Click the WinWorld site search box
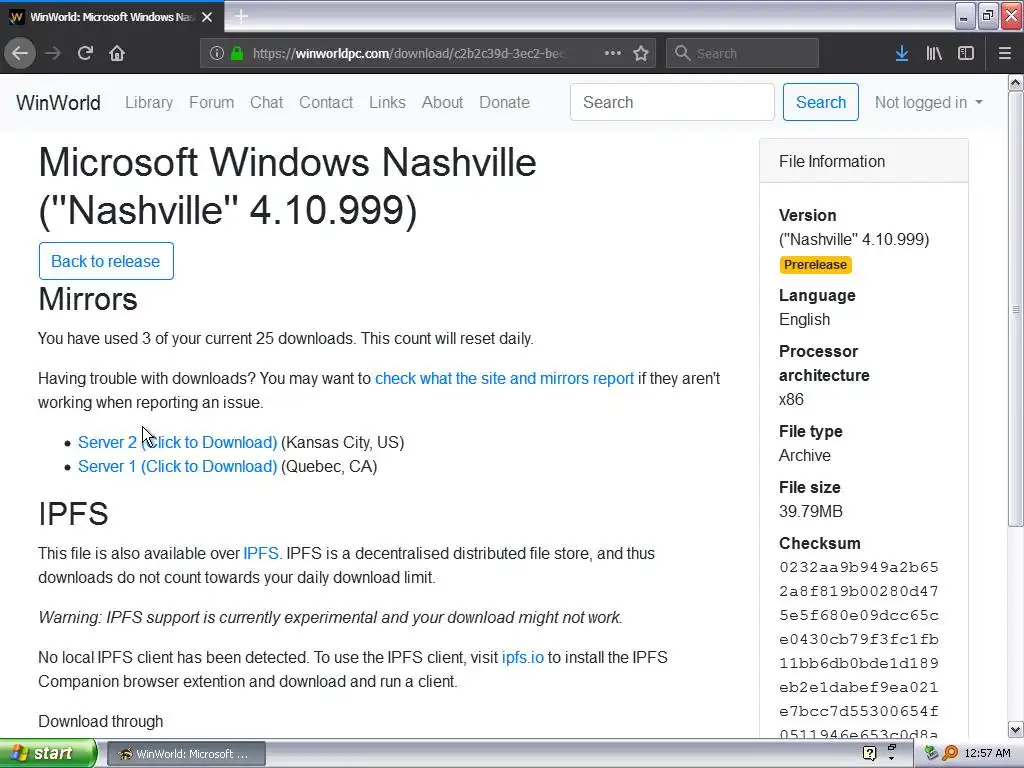The width and height of the screenshot is (1024, 768). [672, 102]
